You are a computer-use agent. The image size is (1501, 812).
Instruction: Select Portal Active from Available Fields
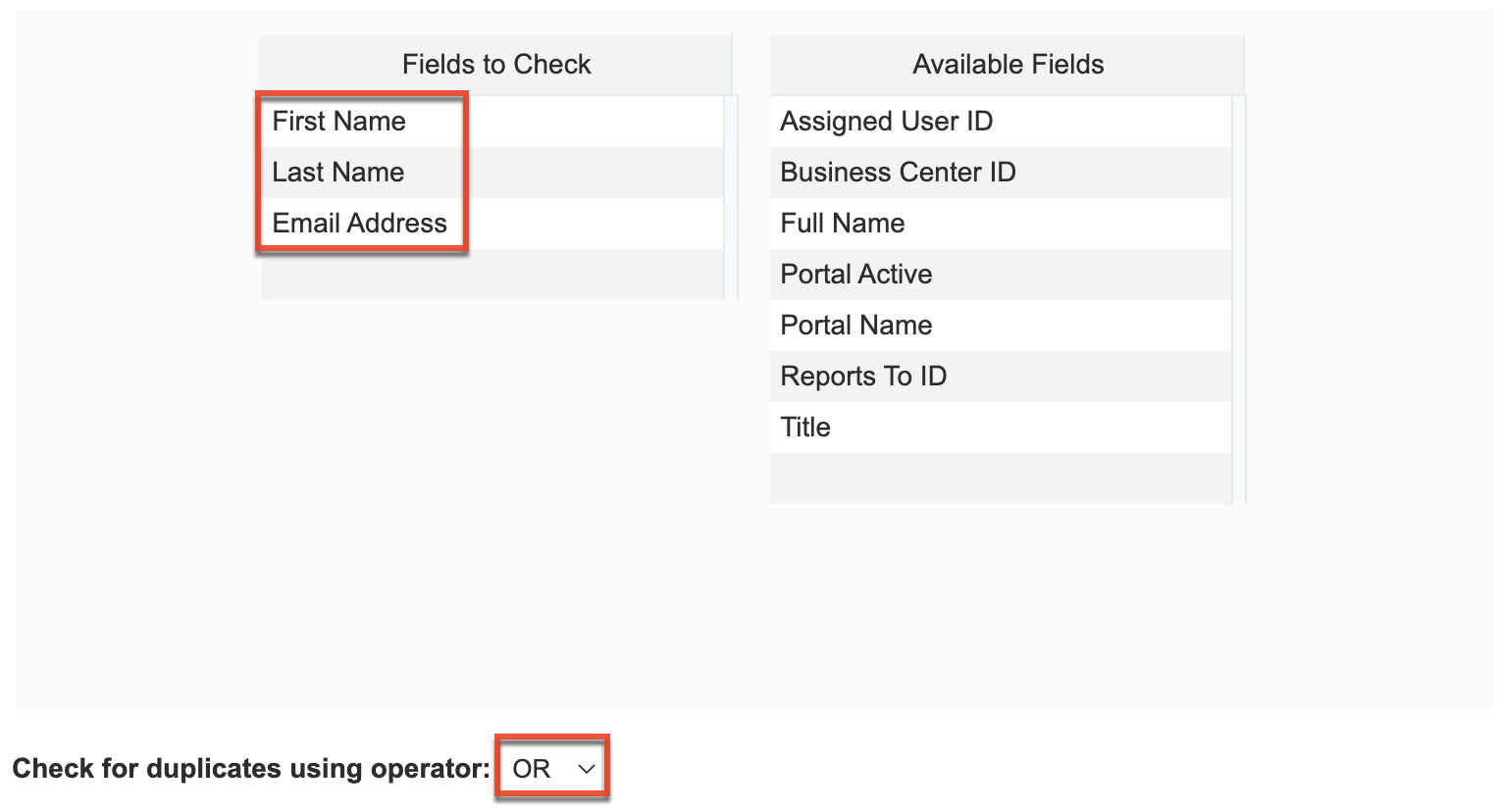855,274
